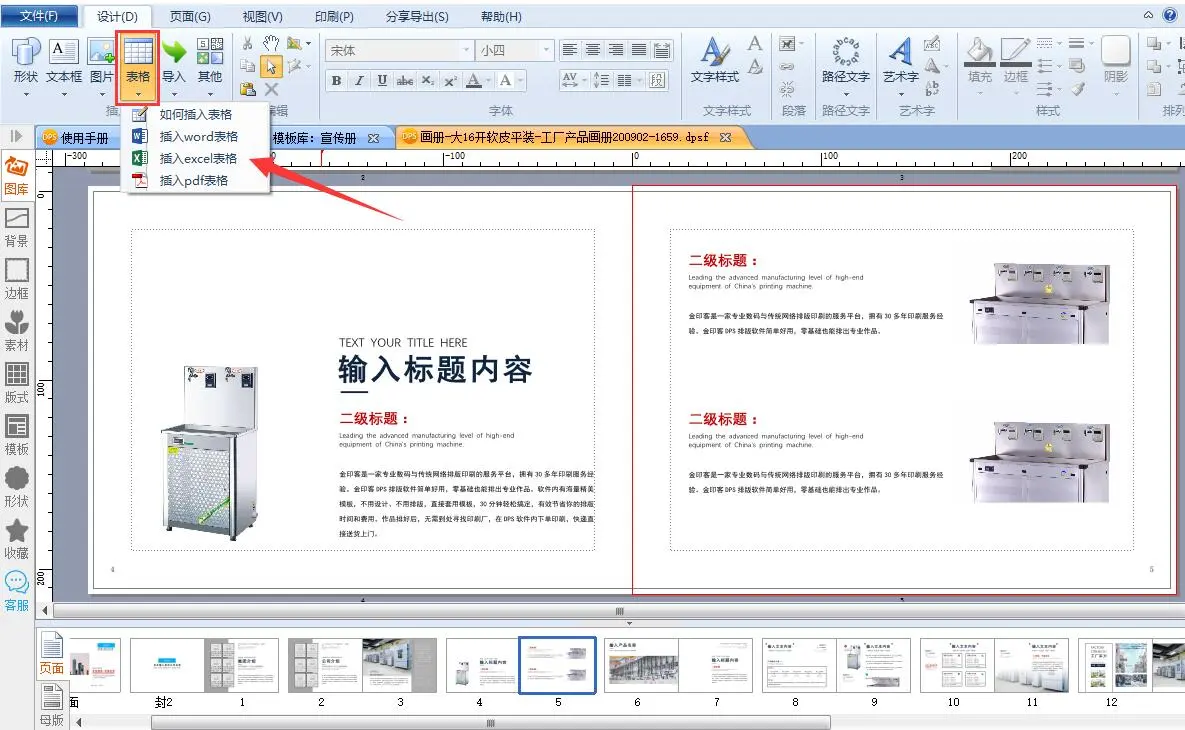Click the 收藏 favorites star icon

[16, 538]
